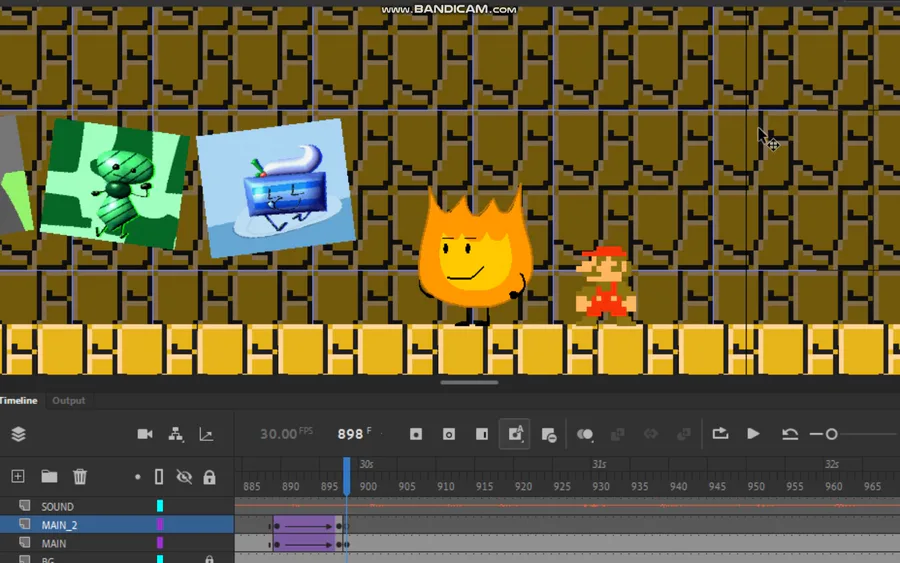Play the animation
900x563 pixels.
pyautogui.click(x=754, y=434)
